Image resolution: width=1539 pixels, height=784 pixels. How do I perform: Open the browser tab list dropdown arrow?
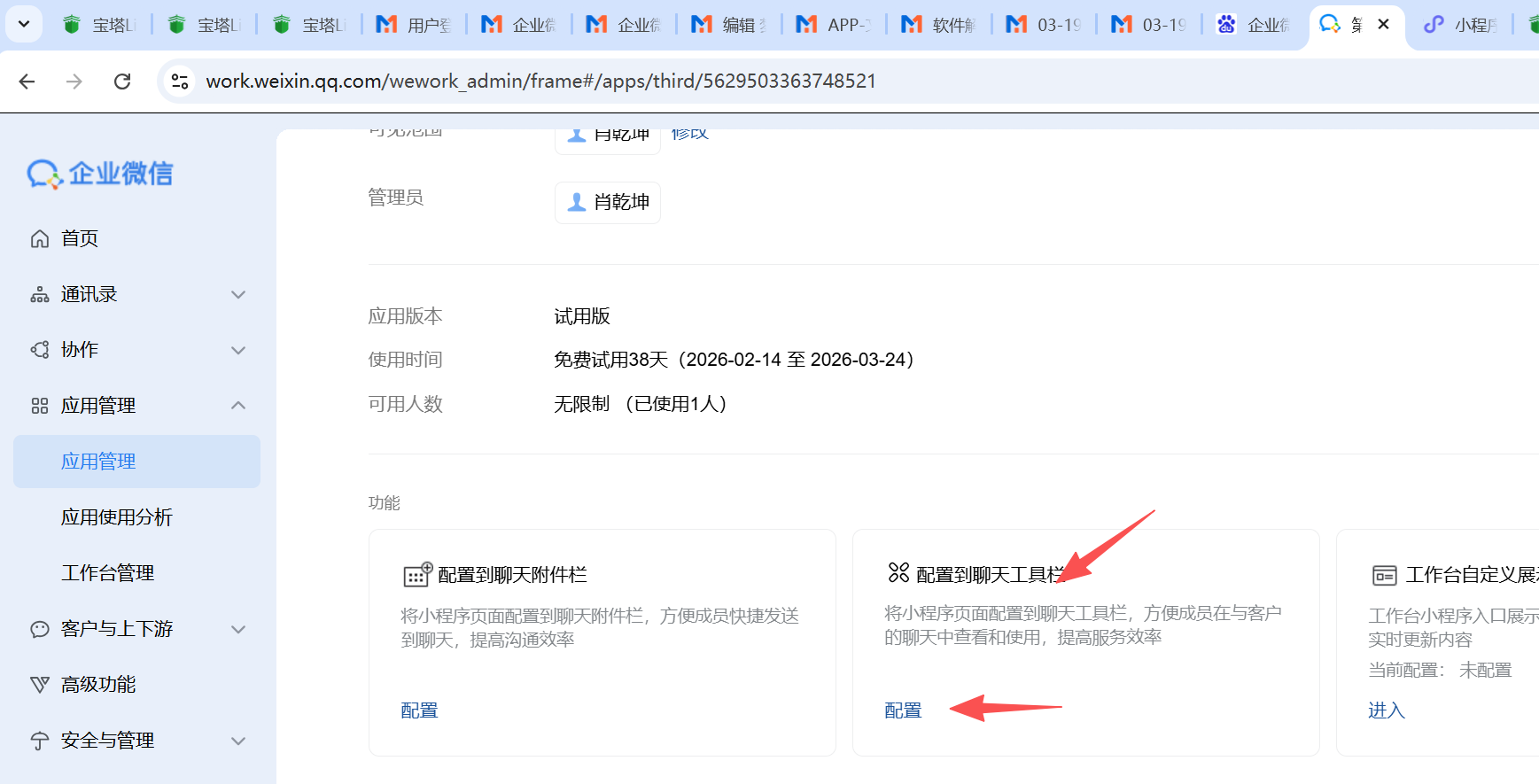[x=24, y=25]
